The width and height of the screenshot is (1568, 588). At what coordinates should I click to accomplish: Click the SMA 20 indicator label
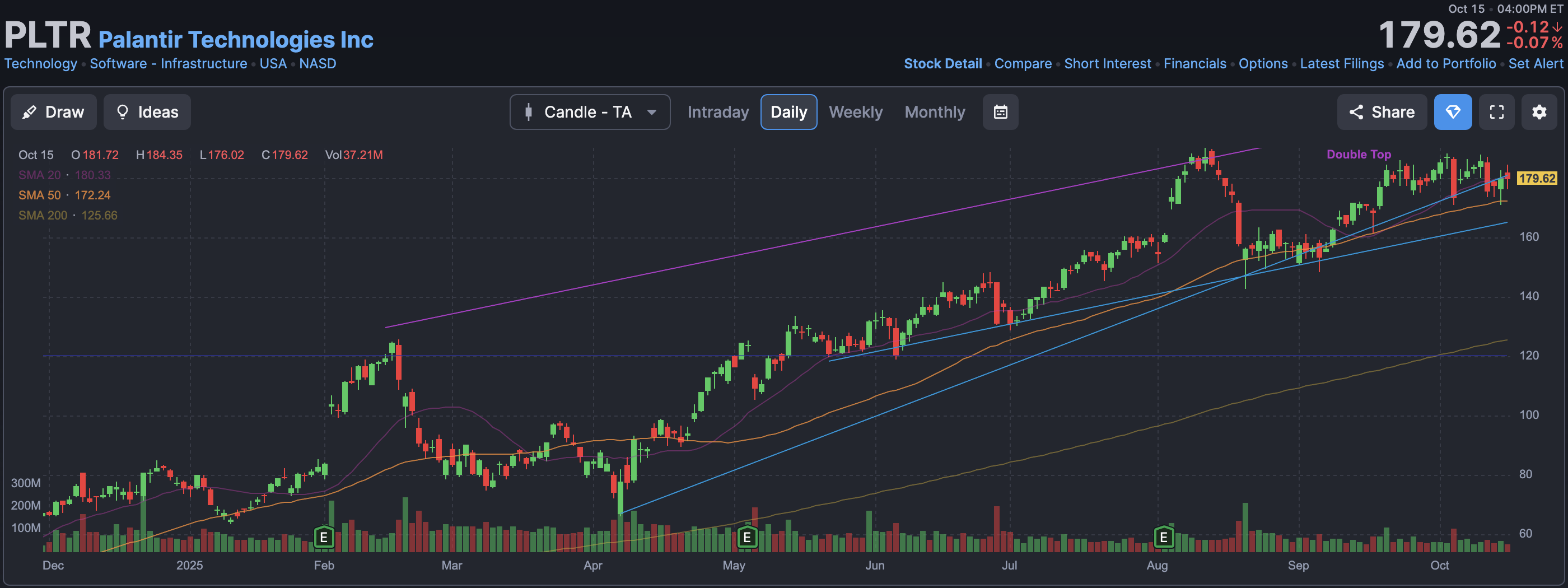[x=40, y=175]
